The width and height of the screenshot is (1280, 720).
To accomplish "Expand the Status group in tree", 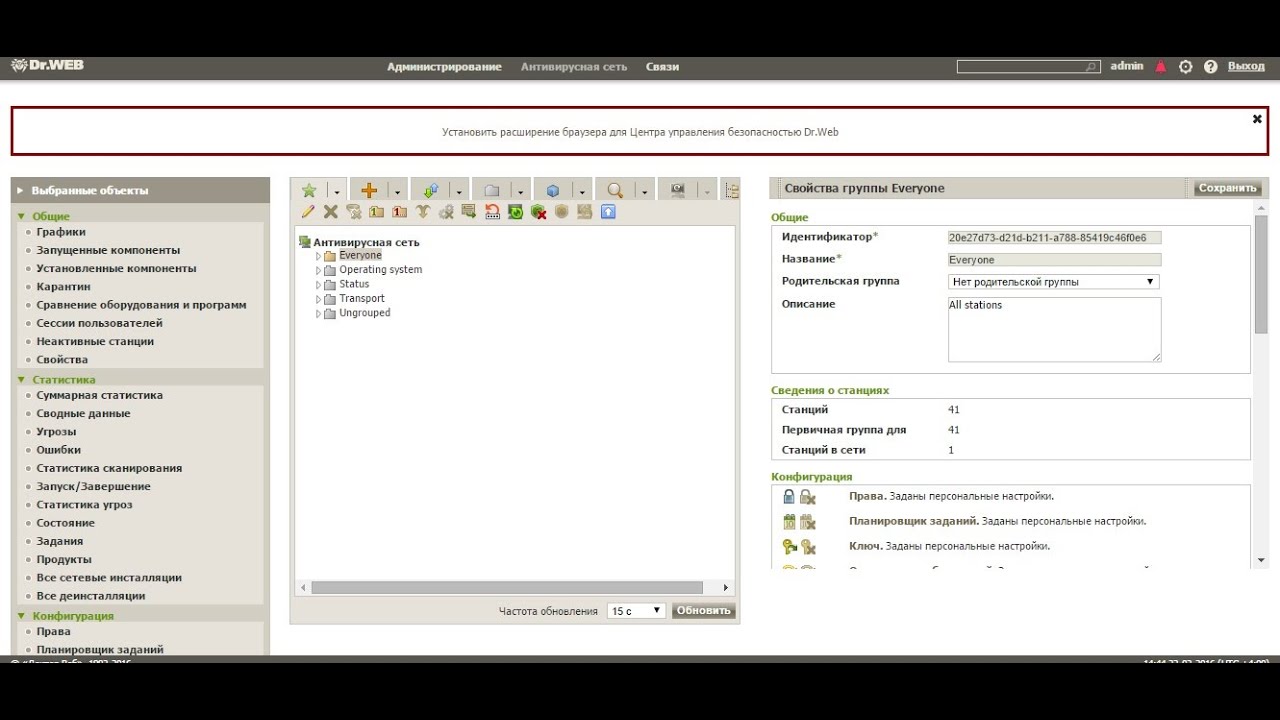I will coord(319,285).
